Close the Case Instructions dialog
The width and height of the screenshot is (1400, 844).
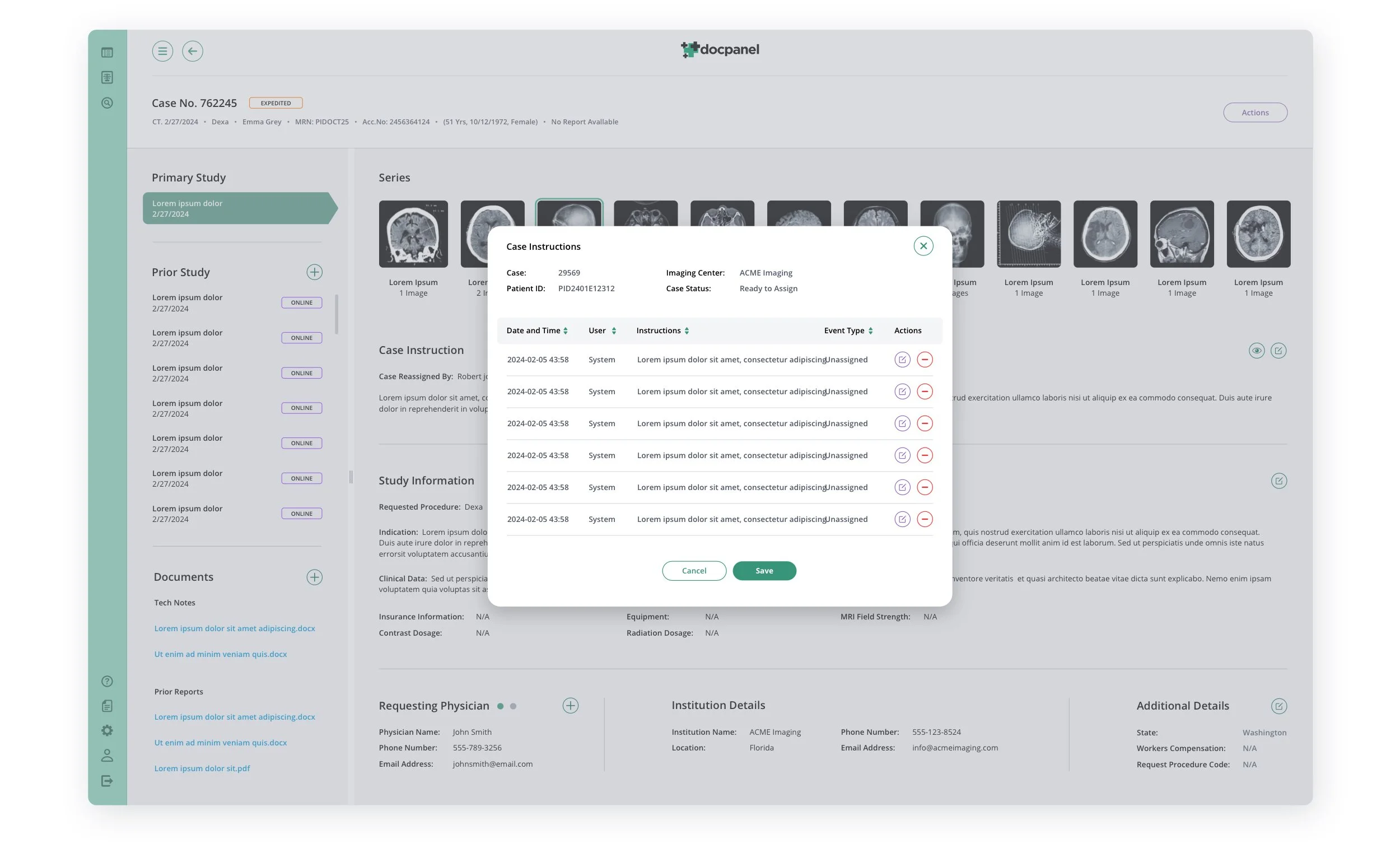click(923, 245)
